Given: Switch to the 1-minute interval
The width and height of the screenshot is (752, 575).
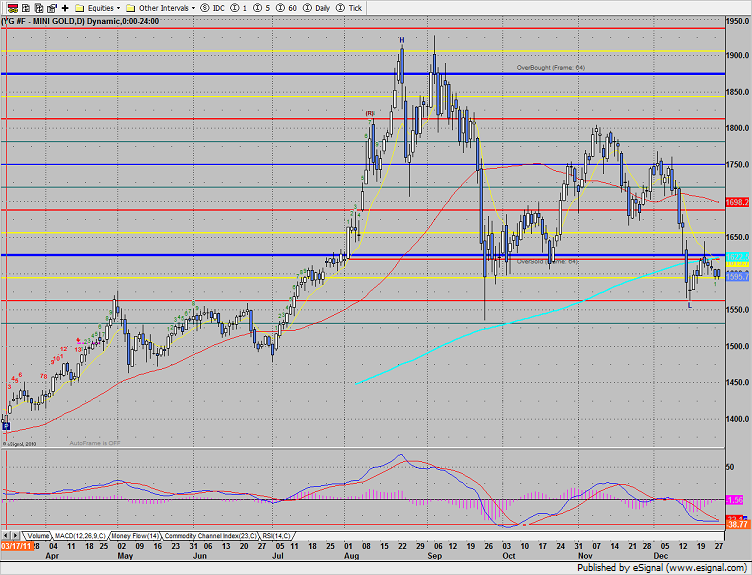Looking at the screenshot, I should pos(239,8).
